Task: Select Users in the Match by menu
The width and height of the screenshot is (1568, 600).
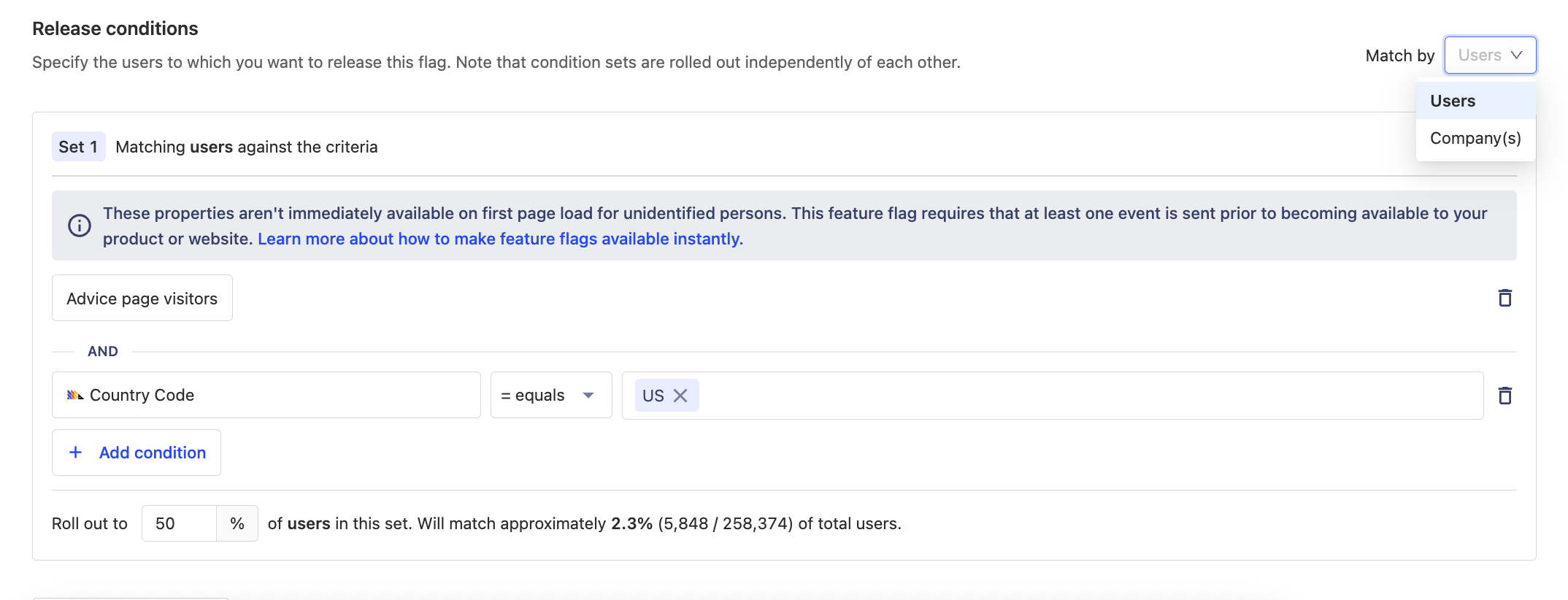Action: (1475, 101)
